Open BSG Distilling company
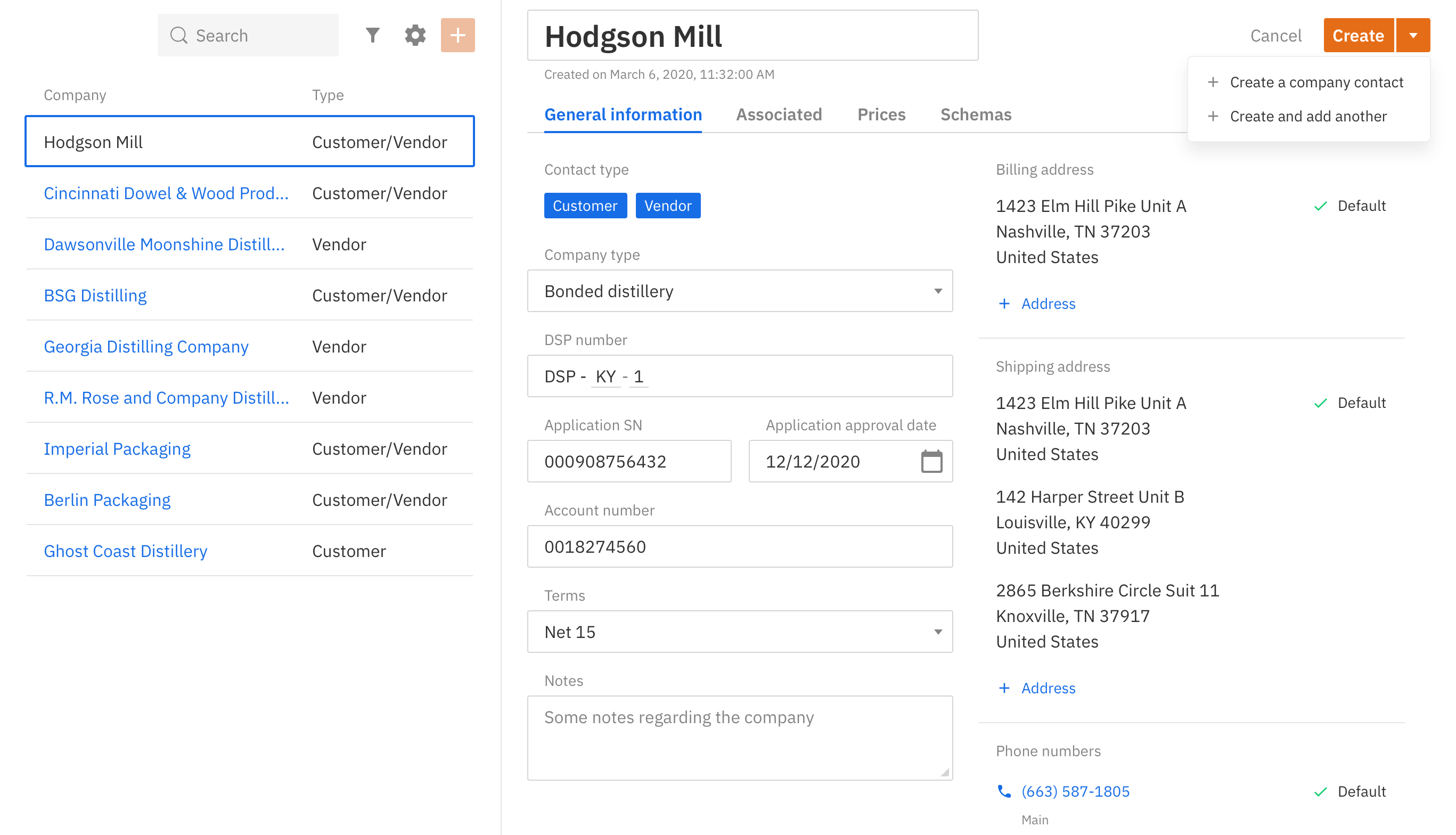Viewport: 1456px width, 835px height. tap(95, 296)
